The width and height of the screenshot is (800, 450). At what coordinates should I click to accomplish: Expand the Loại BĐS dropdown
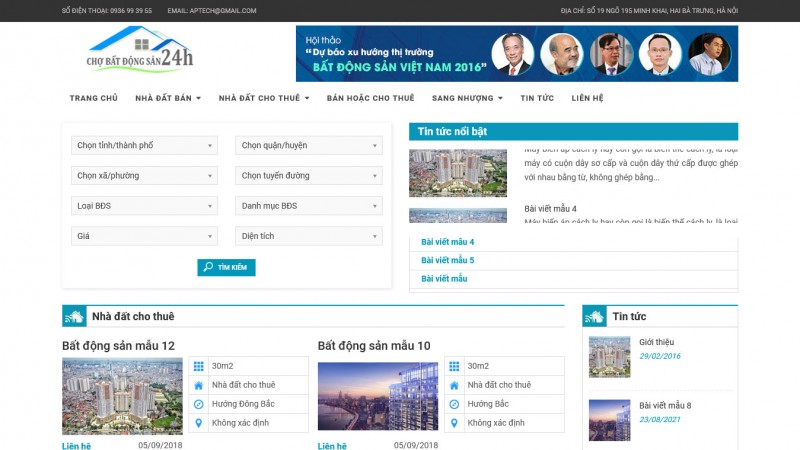144,206
